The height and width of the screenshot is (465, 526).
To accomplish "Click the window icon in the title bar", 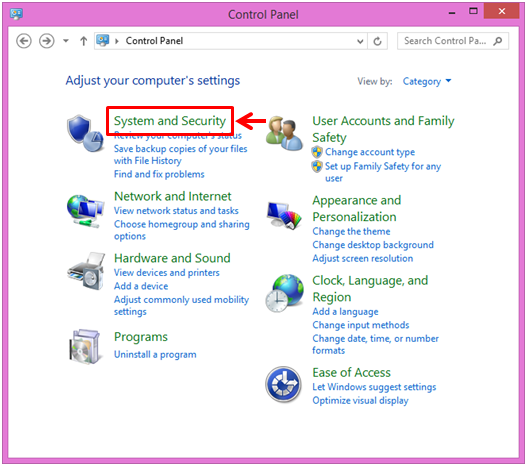I will [16, 14].
